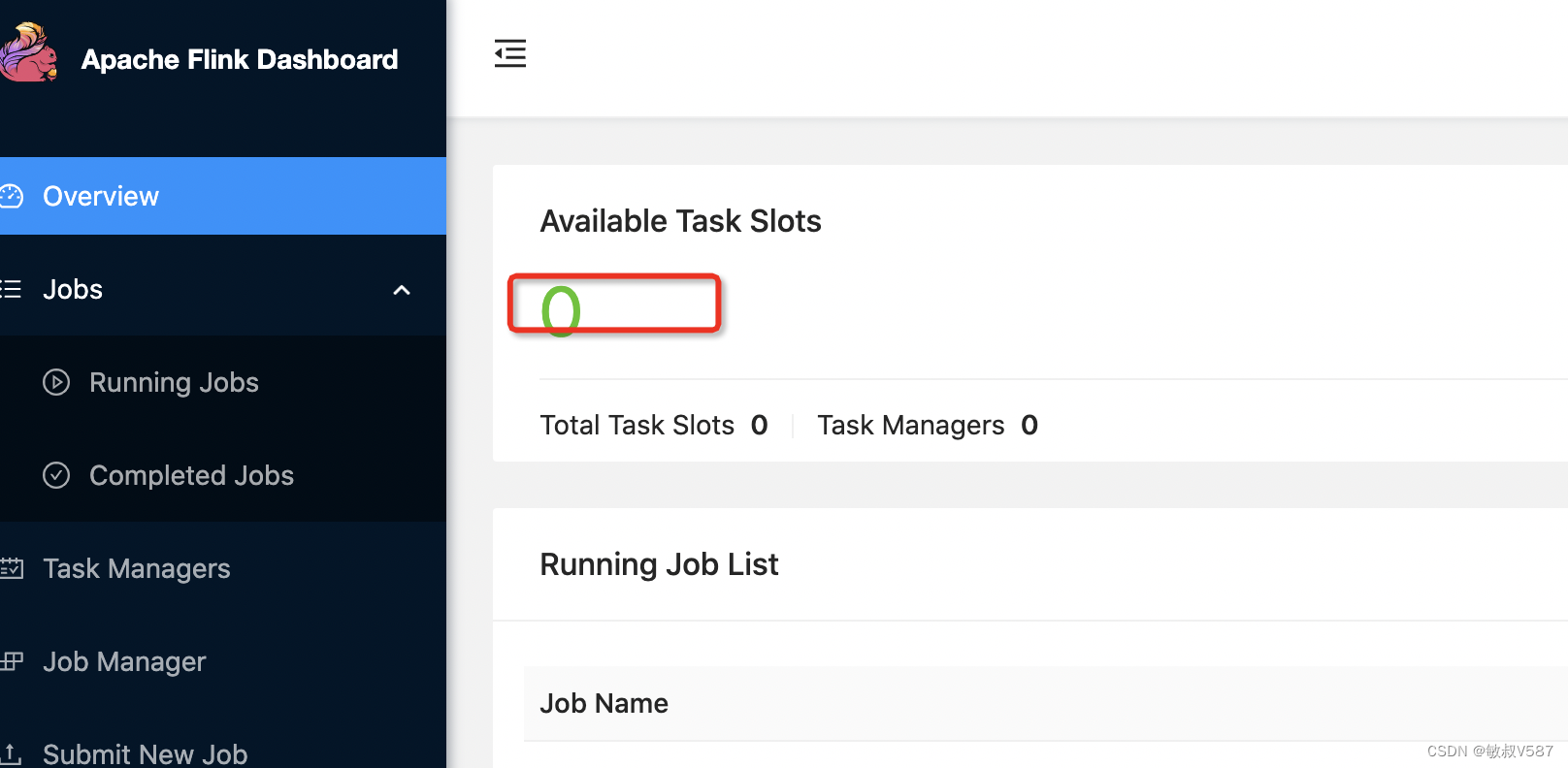
Task: Click the Running Jobs play circle icon
Action: tap(56, 382)
